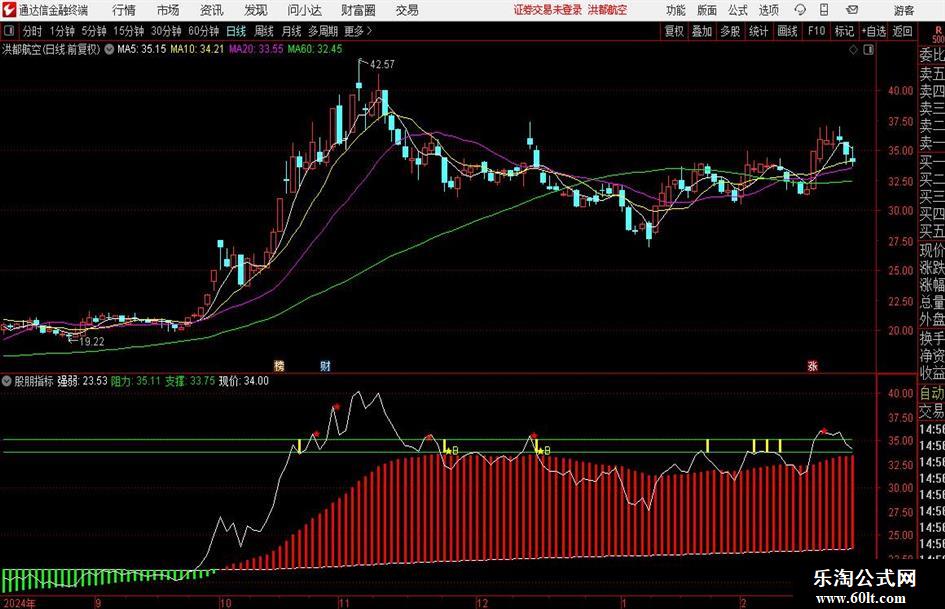This screenshot has width=945, height=609.
Task: Click MA20: 33.55 label
Action: (x=256, y=49)
